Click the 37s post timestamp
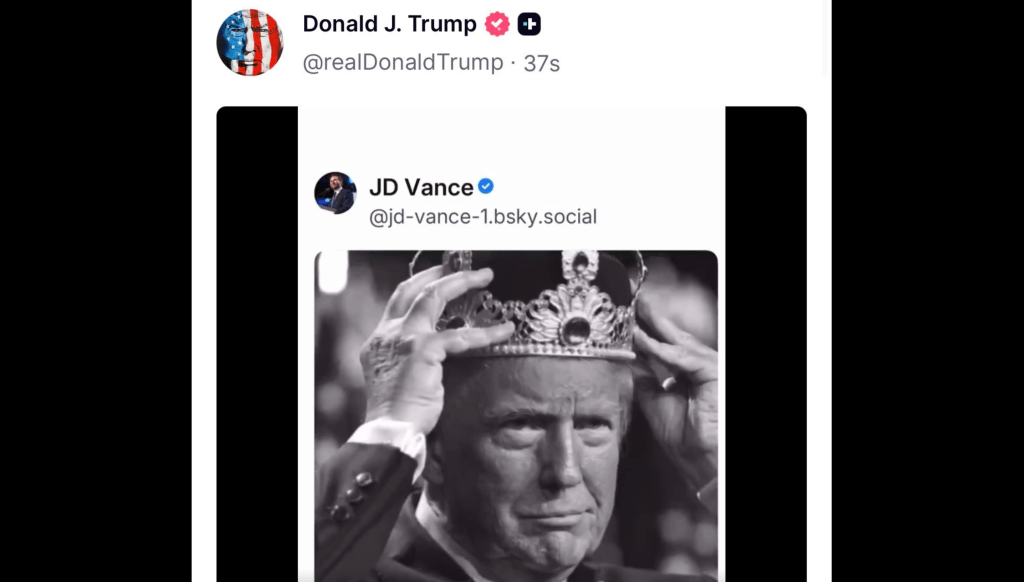Viewport: 1024px width, 582px height. point(542,62)
